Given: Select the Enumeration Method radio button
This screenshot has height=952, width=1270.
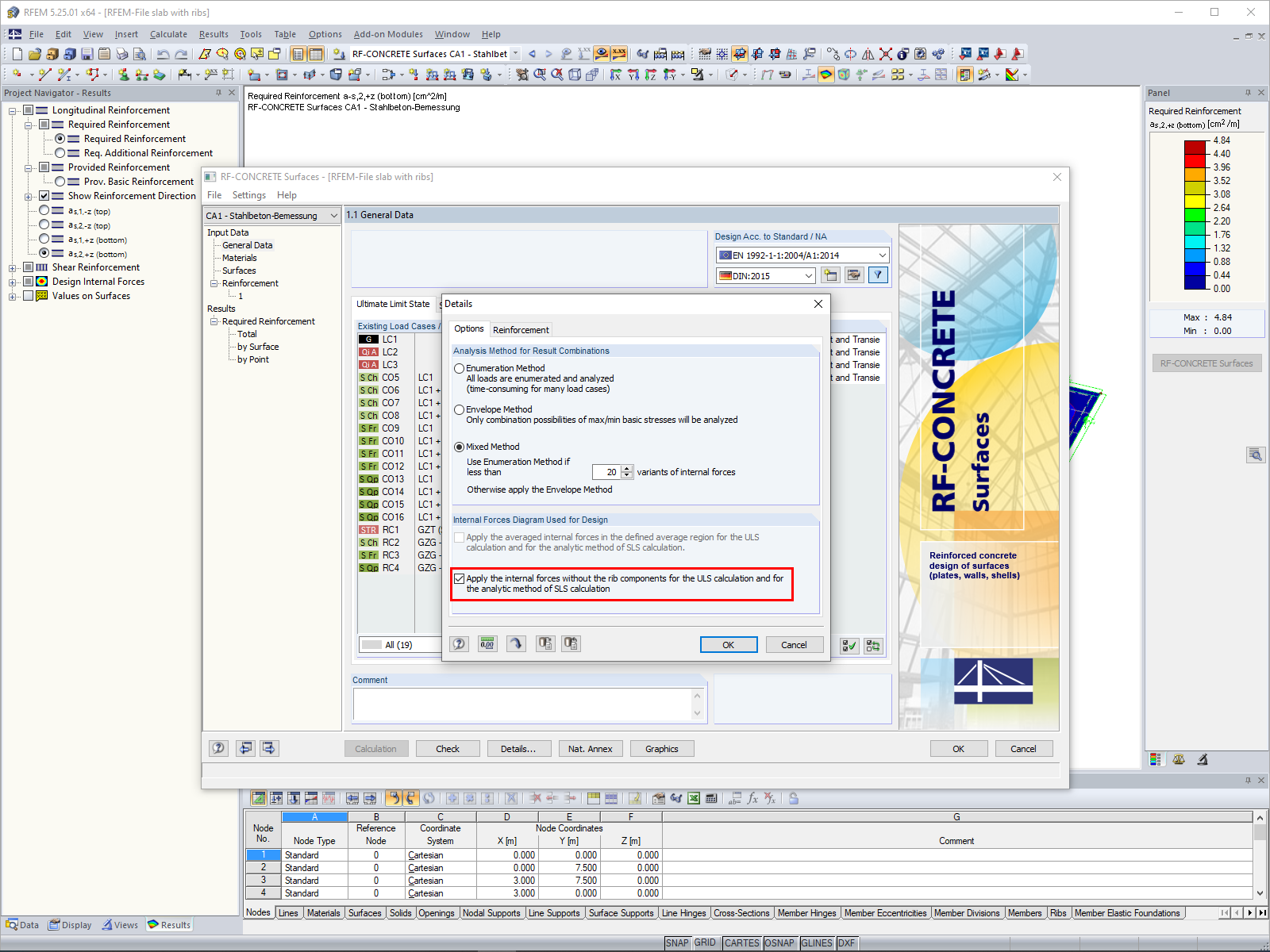Looking at the screenshot, I should coord(460,368).
